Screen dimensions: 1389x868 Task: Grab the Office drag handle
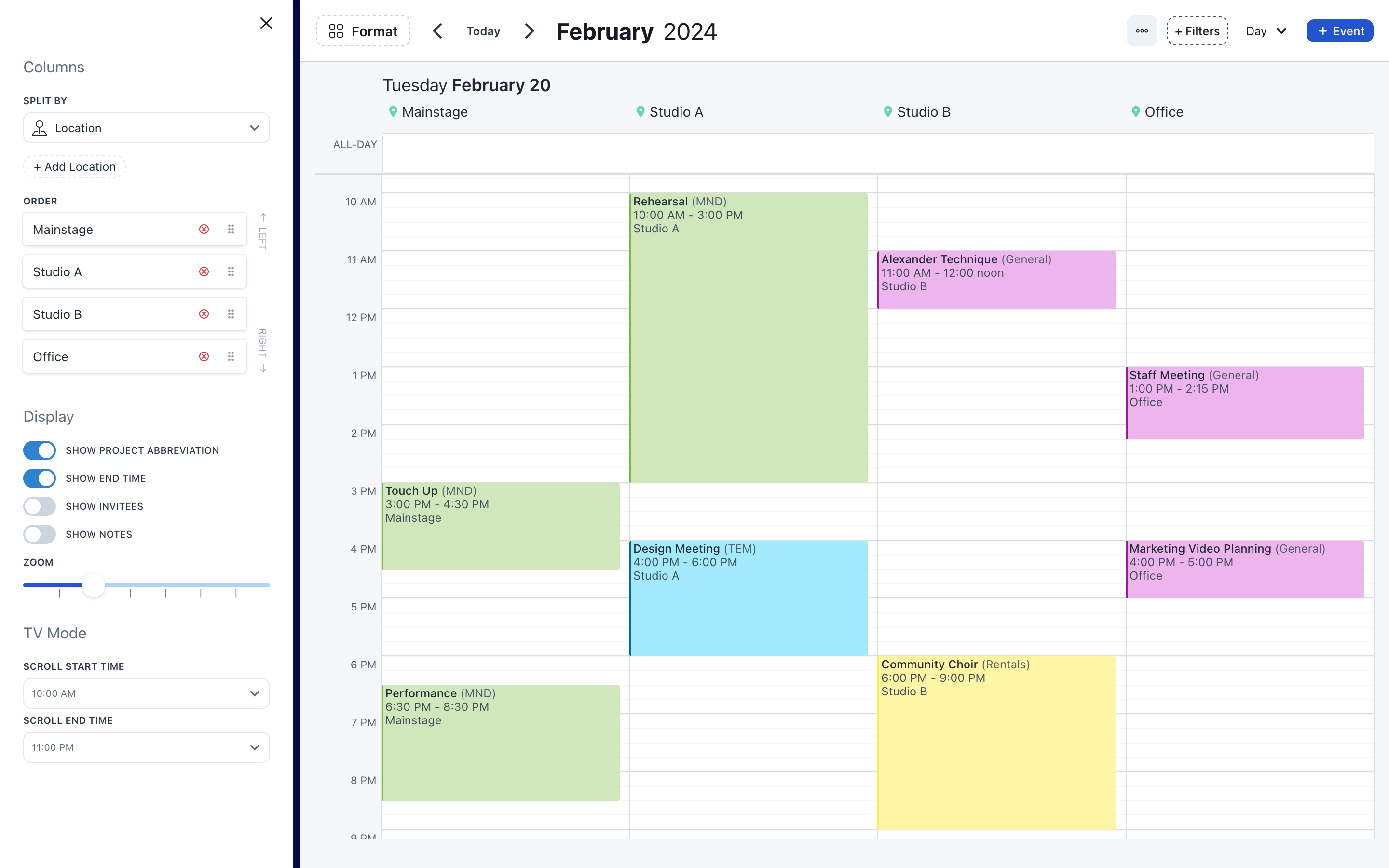231,356
